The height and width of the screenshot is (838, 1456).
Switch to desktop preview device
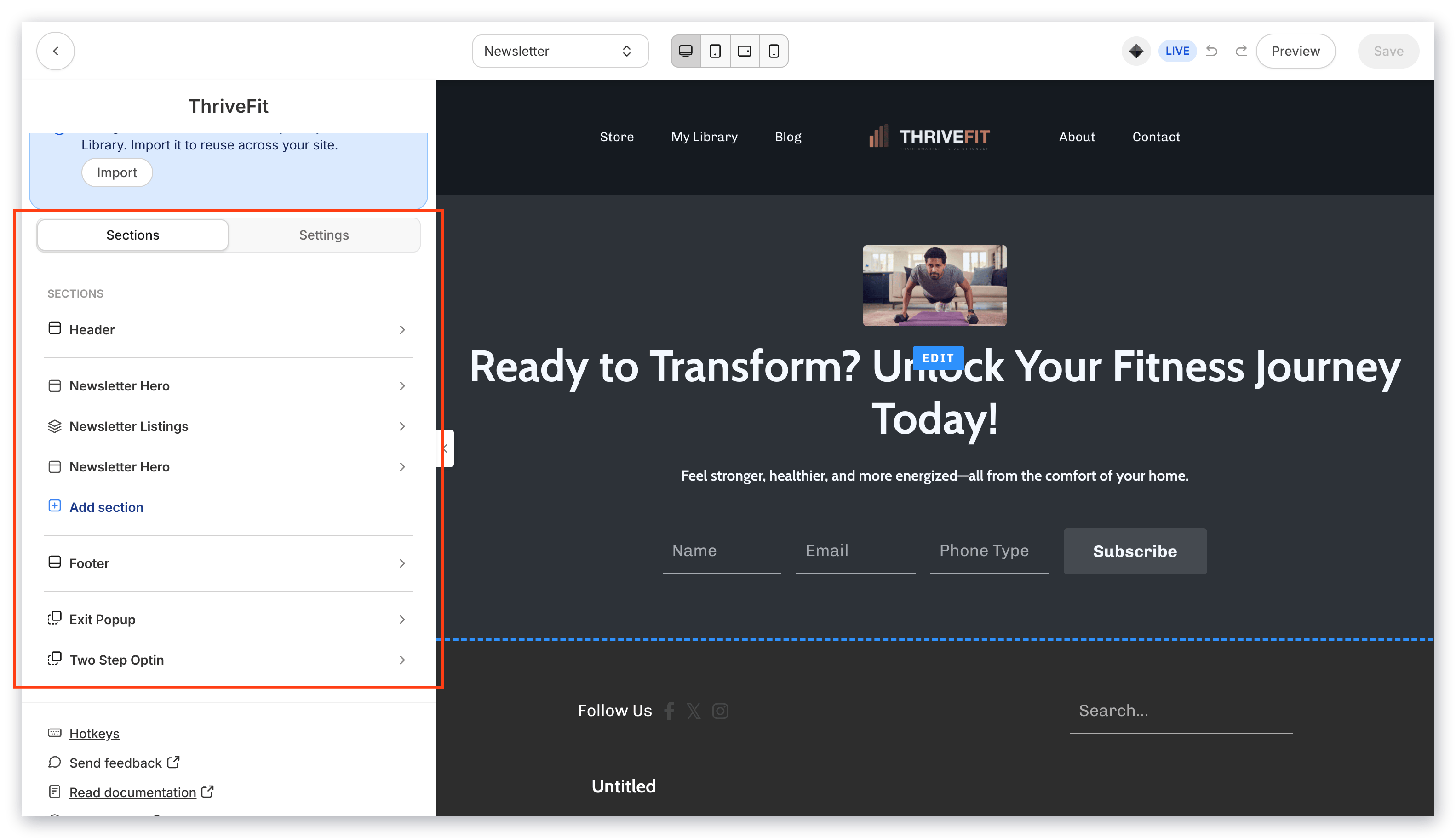click(x=685, y=51)
